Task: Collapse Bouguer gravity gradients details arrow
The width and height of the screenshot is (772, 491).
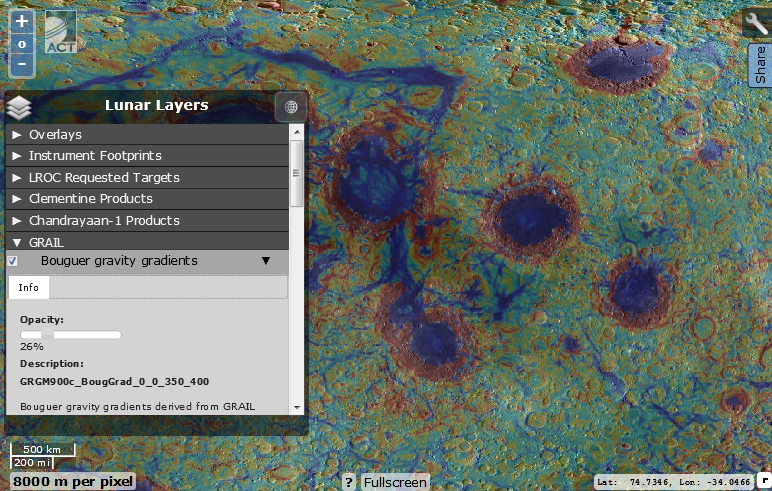Action: [266, 261]
